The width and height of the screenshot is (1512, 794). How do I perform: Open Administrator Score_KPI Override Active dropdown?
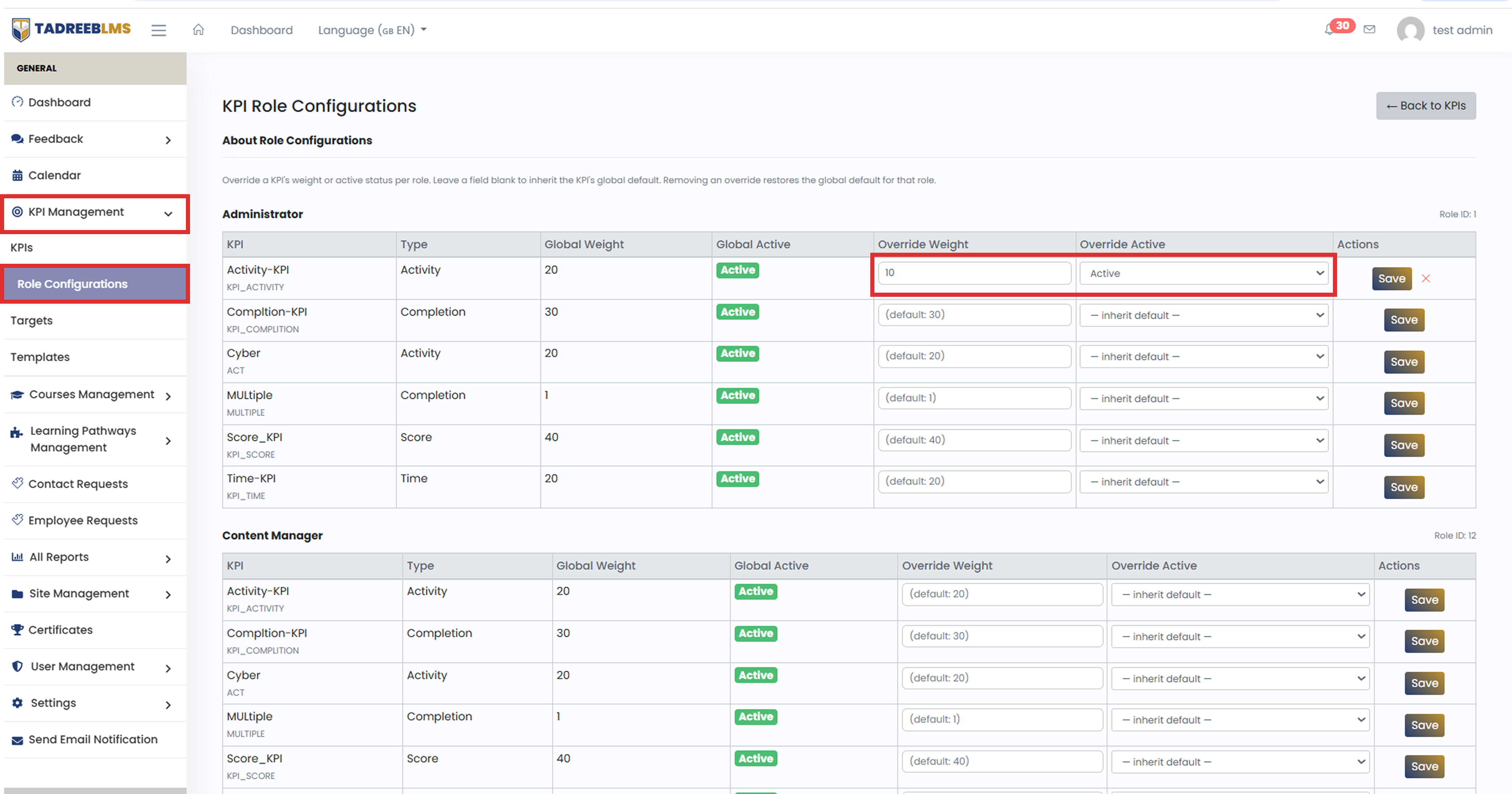coord(1204,441)
